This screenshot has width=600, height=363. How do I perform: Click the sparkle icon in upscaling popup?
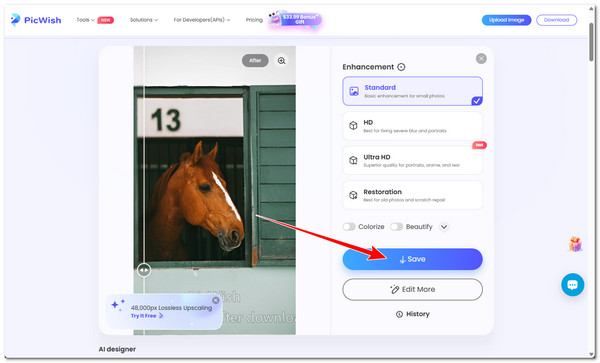tap(118, 305)
